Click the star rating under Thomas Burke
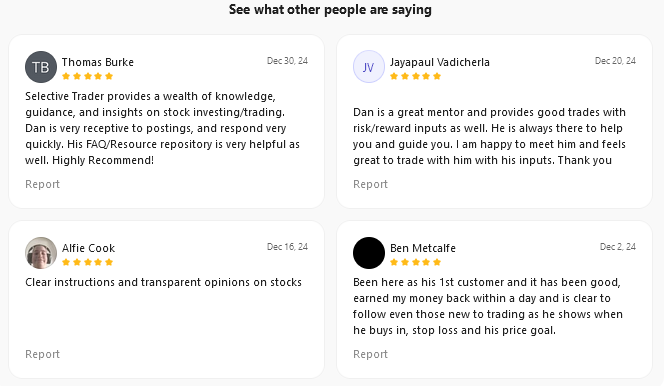This screenshot has width=671, height=386. click(x=87, y=76)
